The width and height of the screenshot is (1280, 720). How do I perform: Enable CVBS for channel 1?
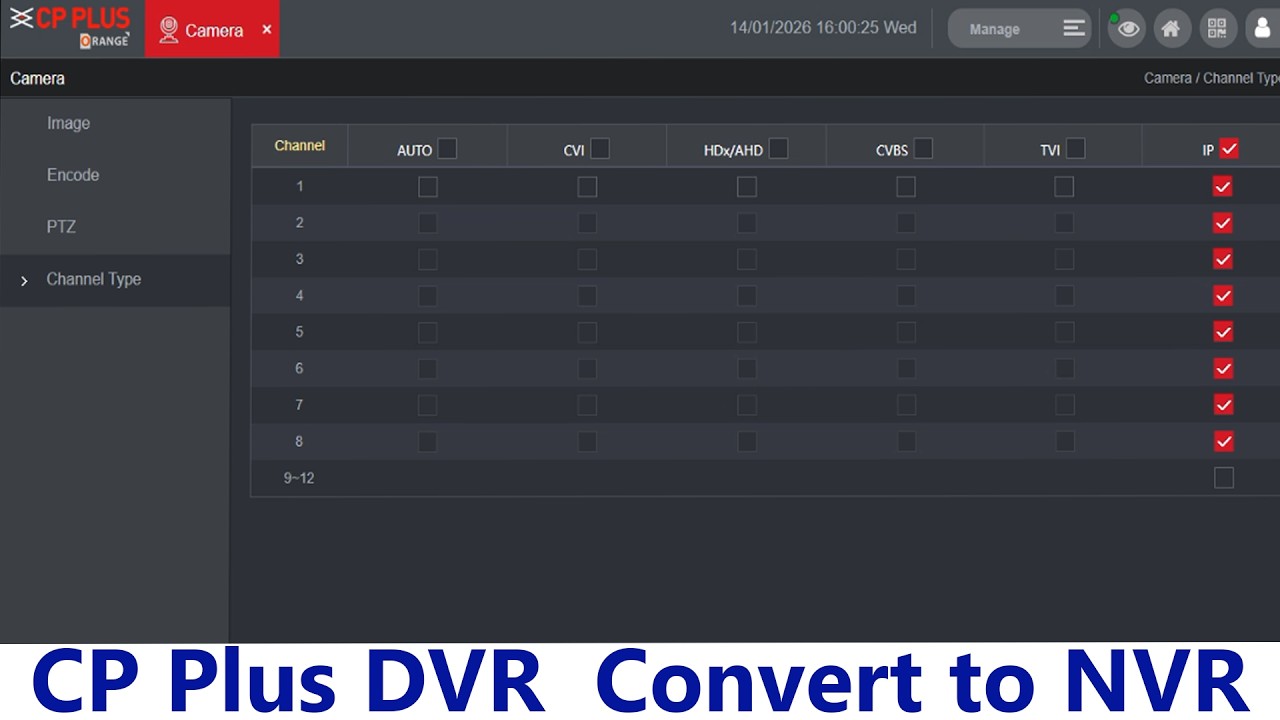(906, 187)
